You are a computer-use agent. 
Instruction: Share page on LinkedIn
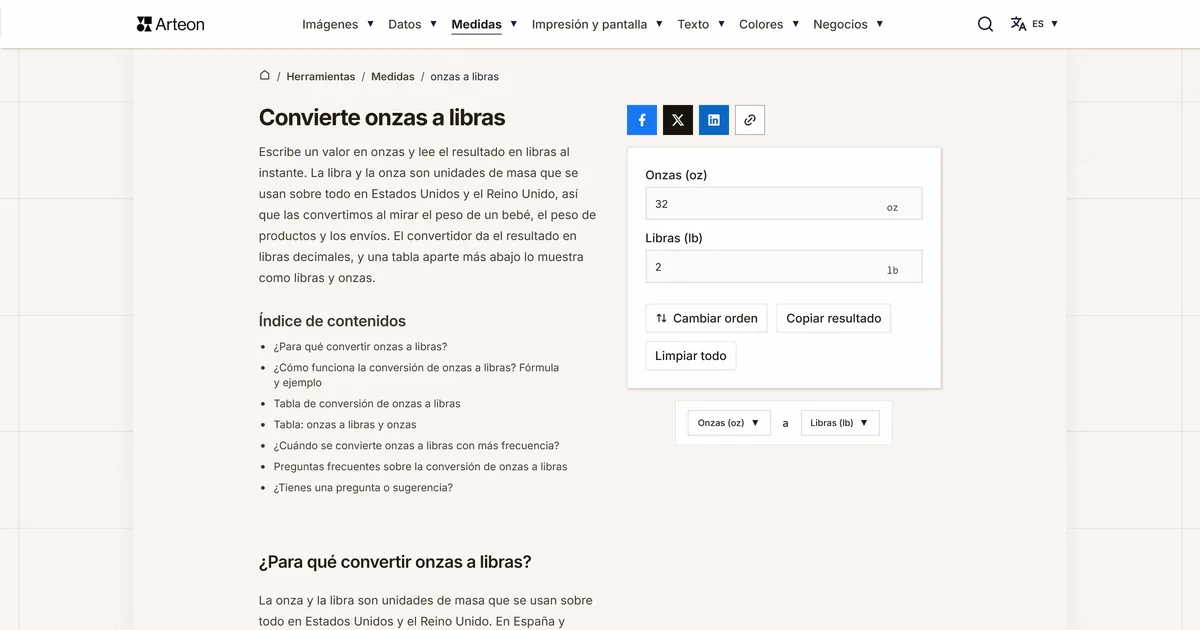[x=714, y=120]
